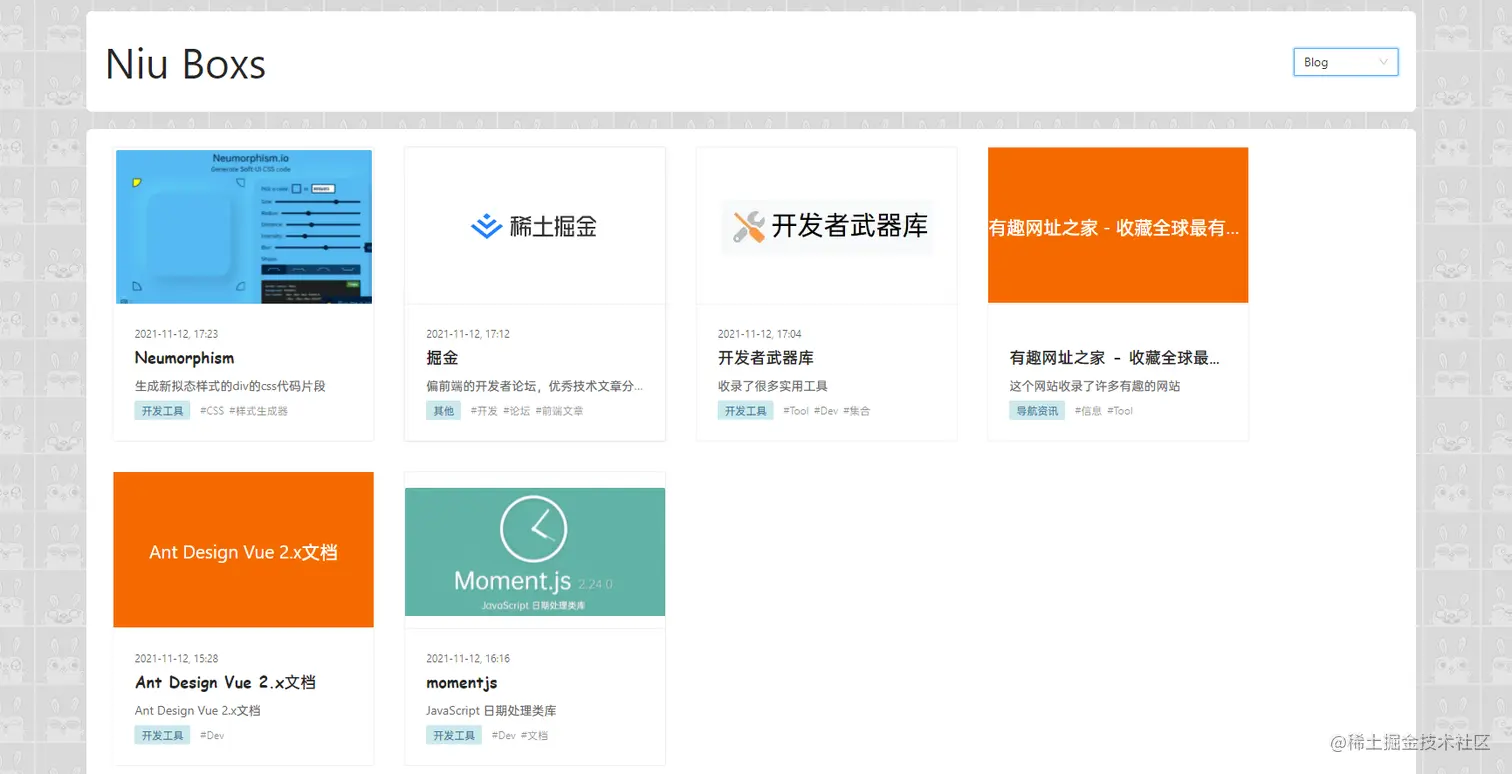Viewport: 1512px width, 774px height.
Task: Click description 这个网站收录了许多有趣的网站
Action: click(1095, 386)
